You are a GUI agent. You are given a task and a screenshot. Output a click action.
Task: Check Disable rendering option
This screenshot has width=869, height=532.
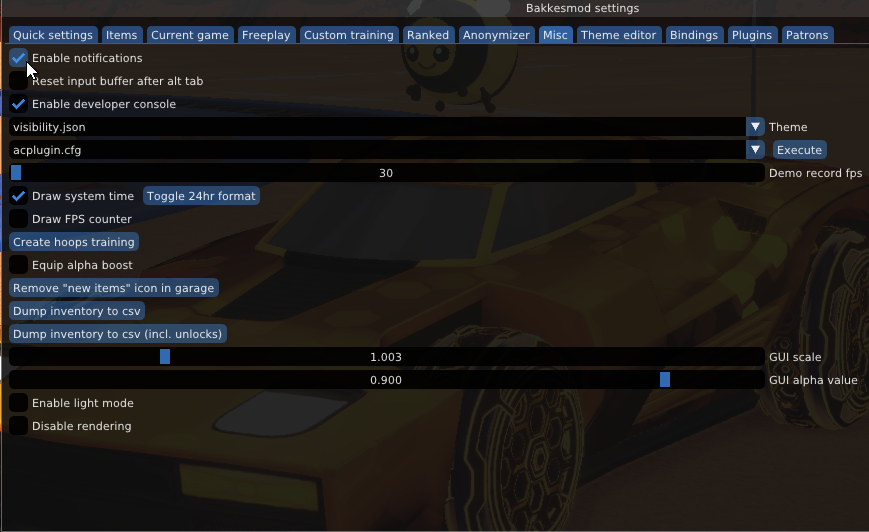18,426
